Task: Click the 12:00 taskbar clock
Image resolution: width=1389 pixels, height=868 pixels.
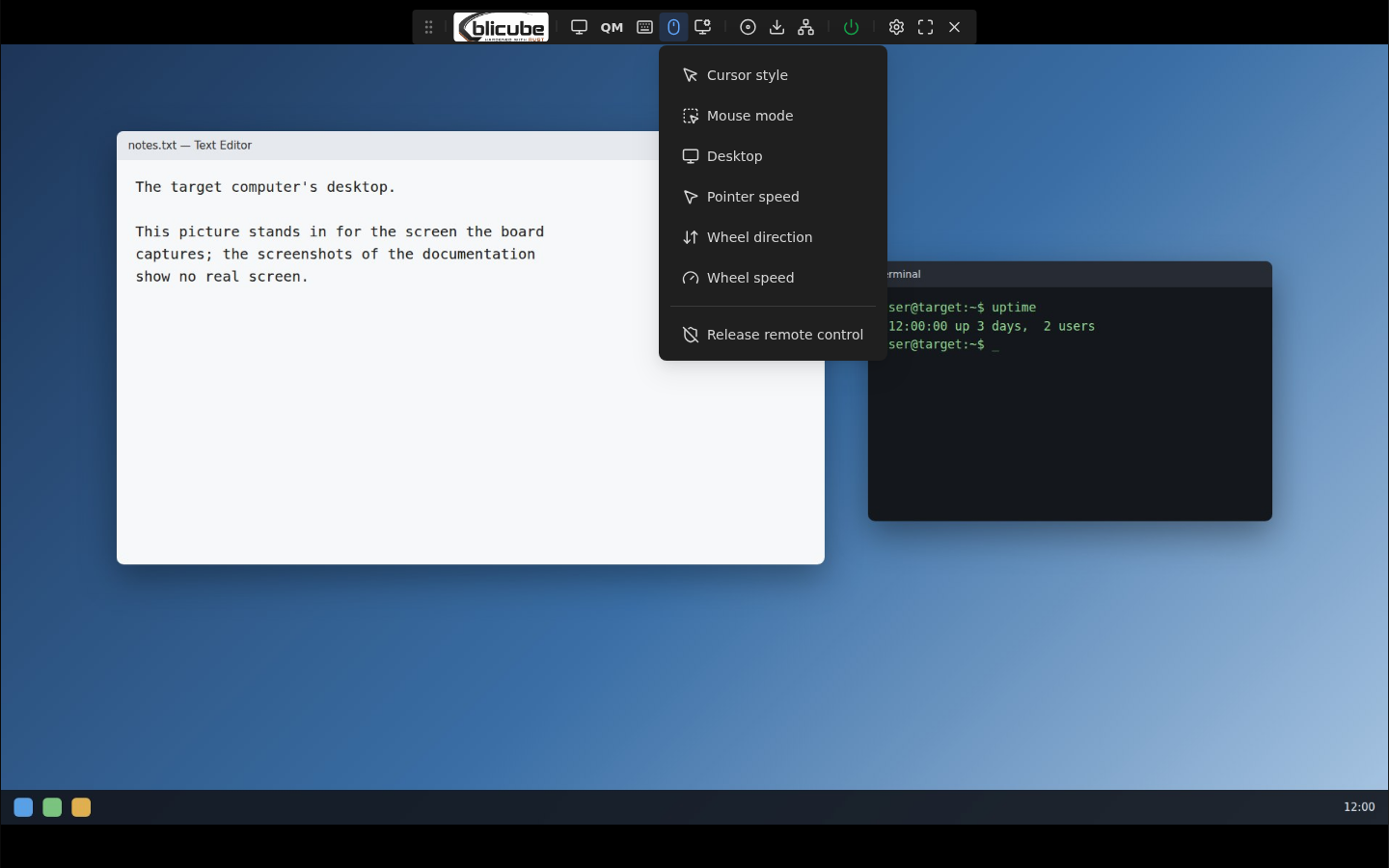Action: pyautogui.click(x=1359, y=807)
